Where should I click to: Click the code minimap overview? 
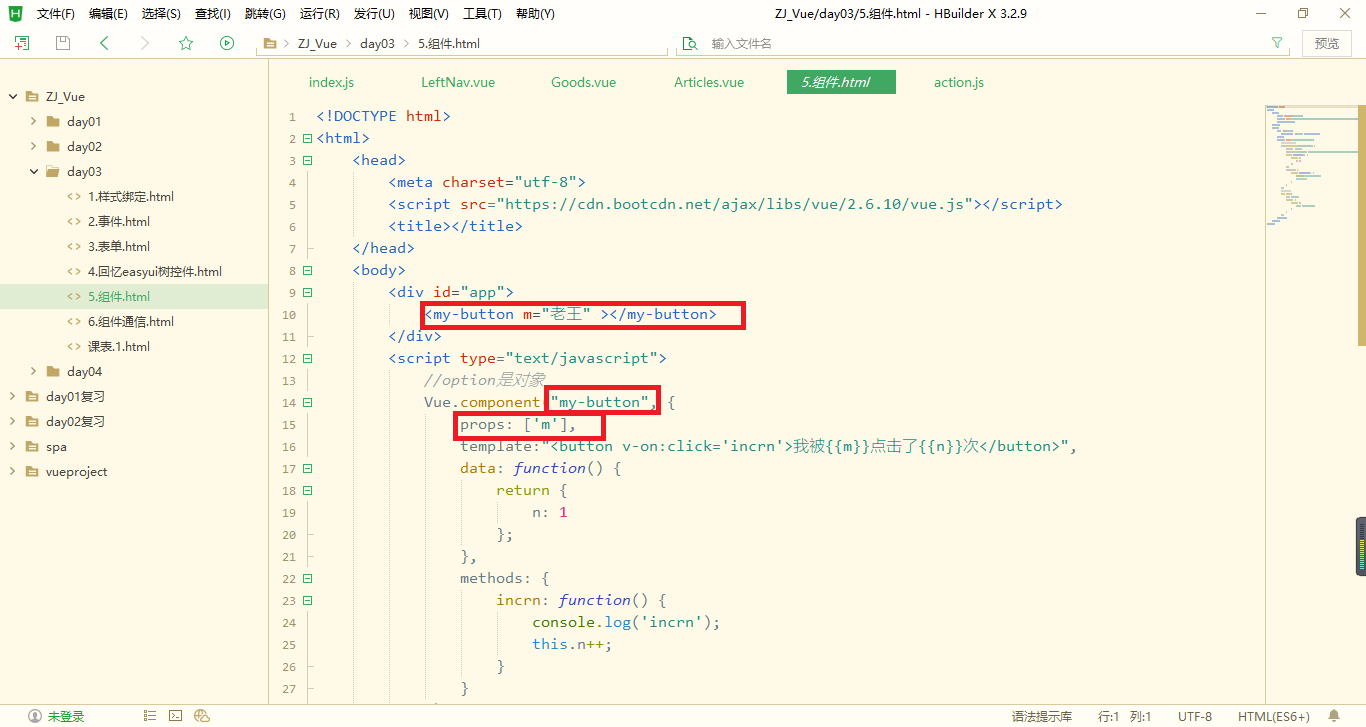click(x=1310, y=165)
